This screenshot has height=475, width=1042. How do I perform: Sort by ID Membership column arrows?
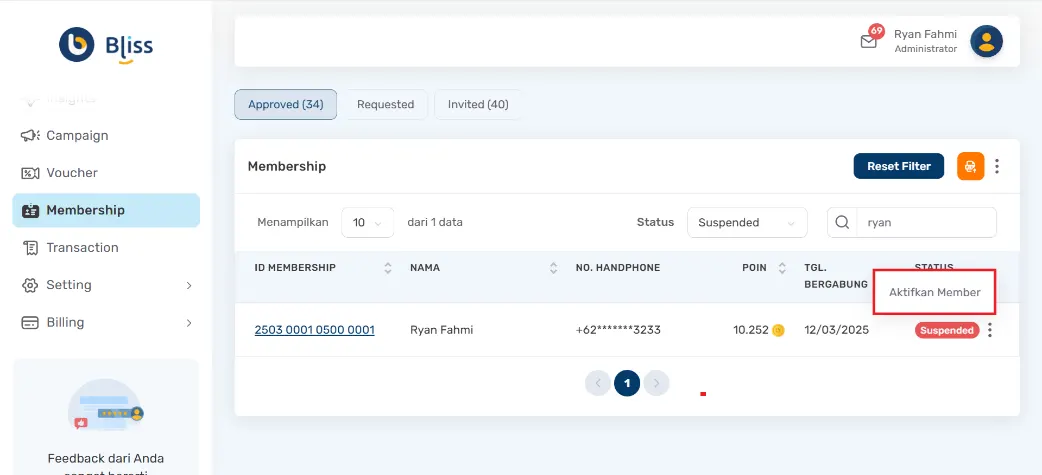click(x=388, y=268)
